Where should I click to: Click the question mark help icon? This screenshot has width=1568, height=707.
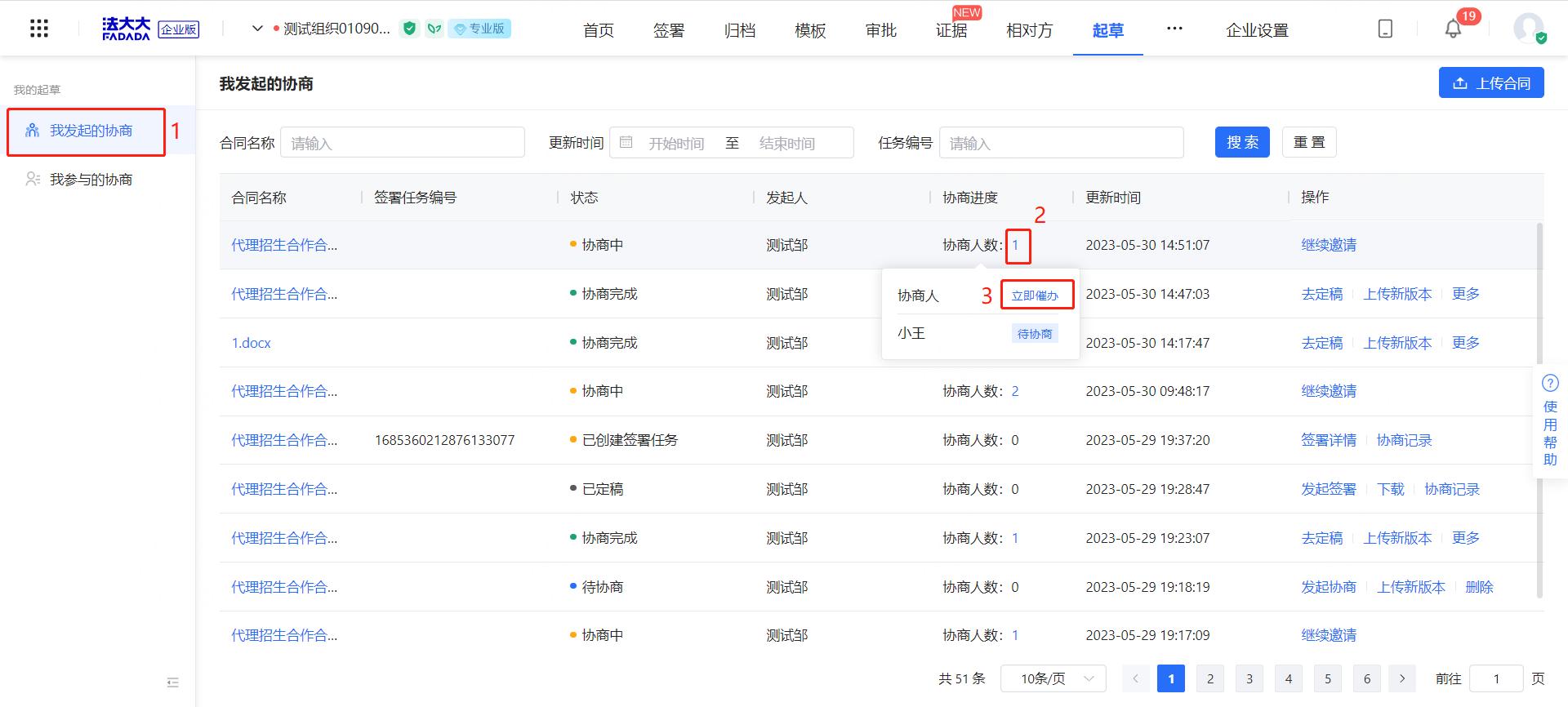[x=1550, y=383]
